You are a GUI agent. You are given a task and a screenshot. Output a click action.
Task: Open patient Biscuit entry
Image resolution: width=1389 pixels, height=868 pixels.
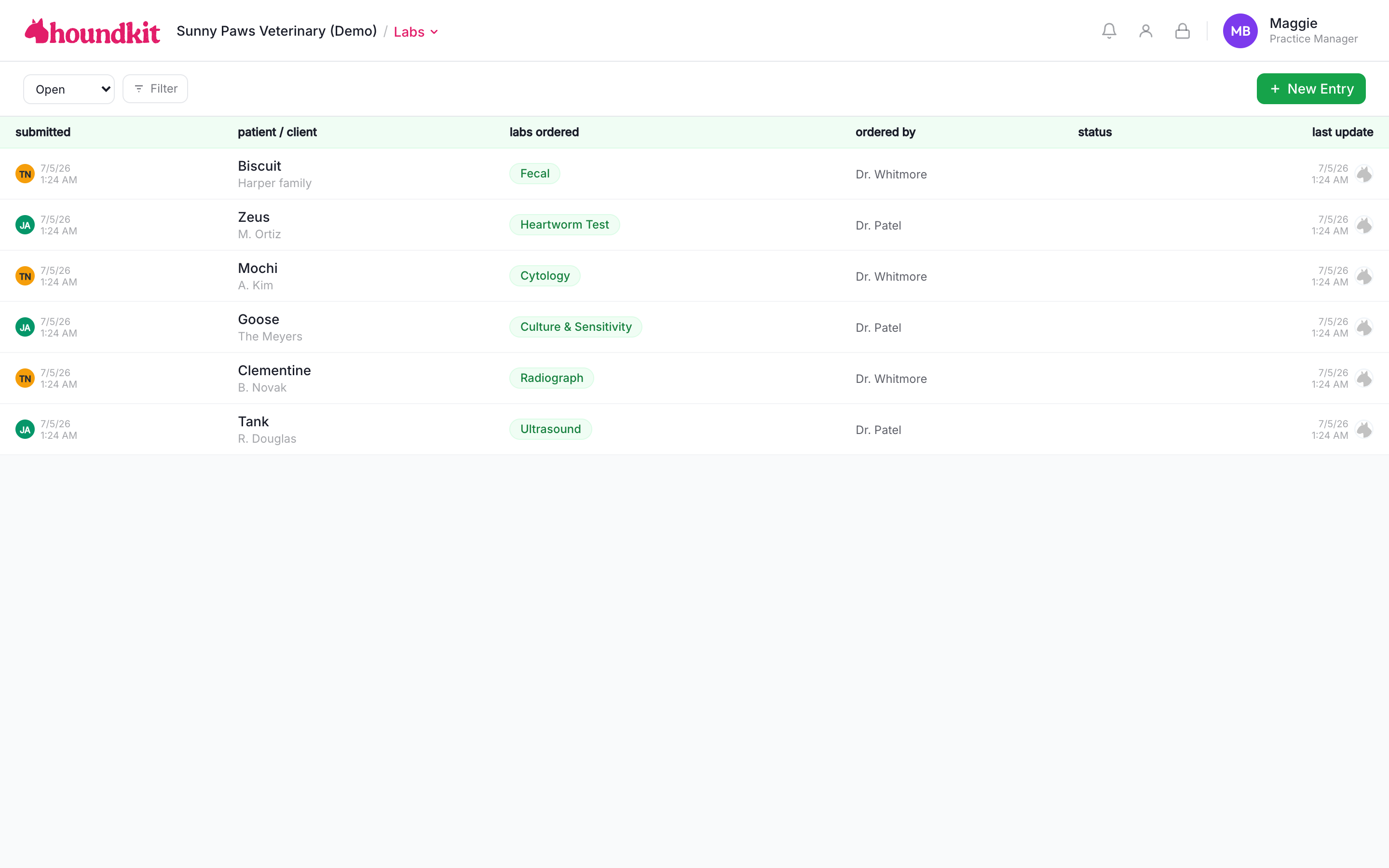[259, 166]
